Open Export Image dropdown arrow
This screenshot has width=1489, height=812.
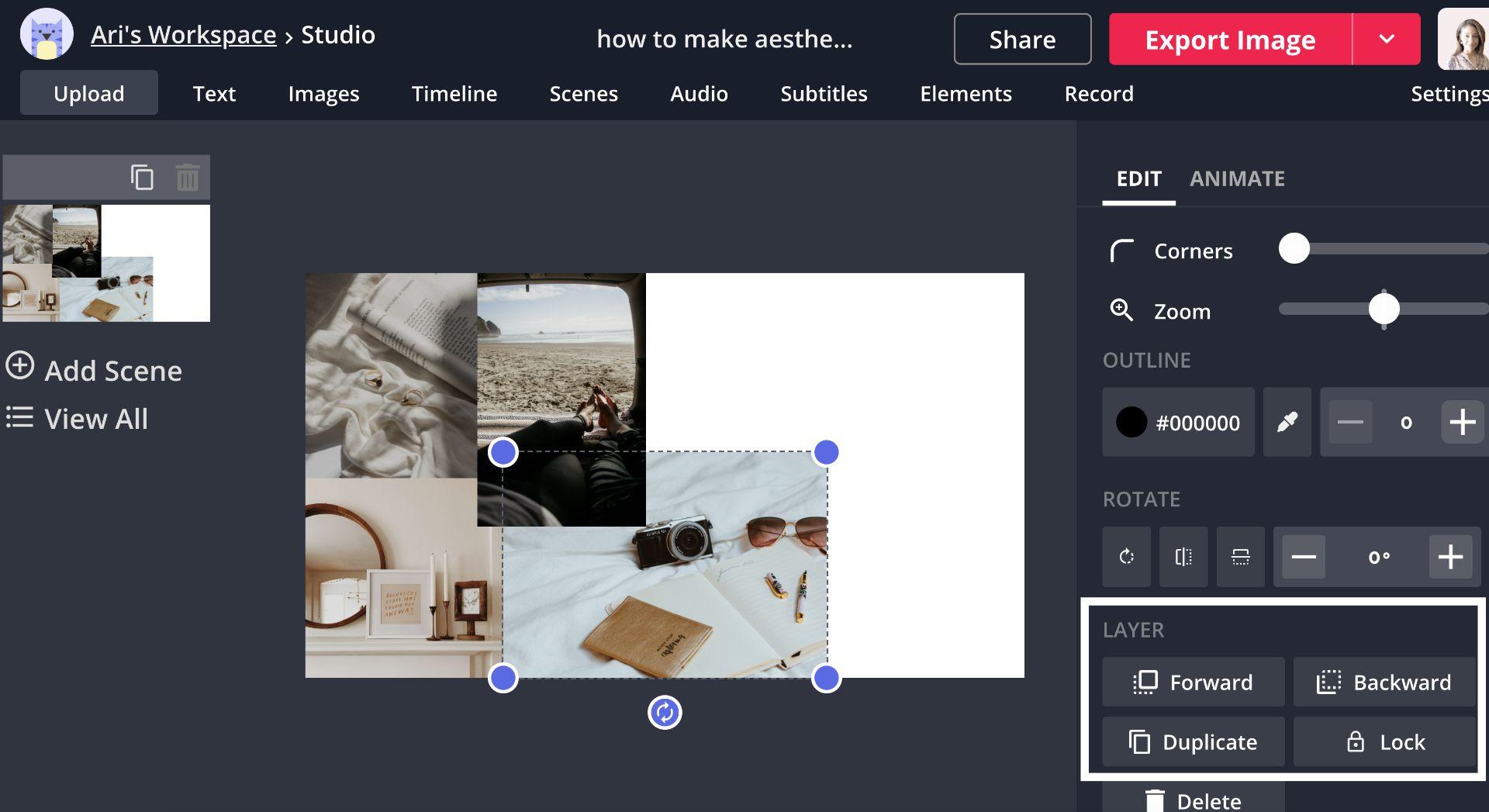(1387, 39)
